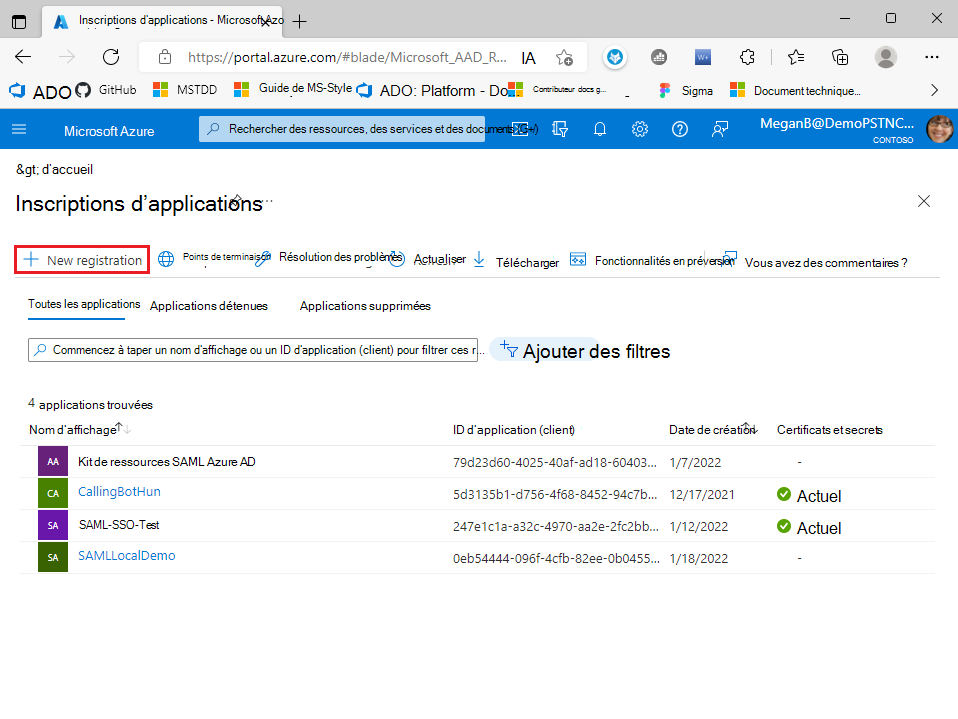Click the Actuel status for SAML-SSO-Test
The image size is (958, 719).
pos(809,527)
